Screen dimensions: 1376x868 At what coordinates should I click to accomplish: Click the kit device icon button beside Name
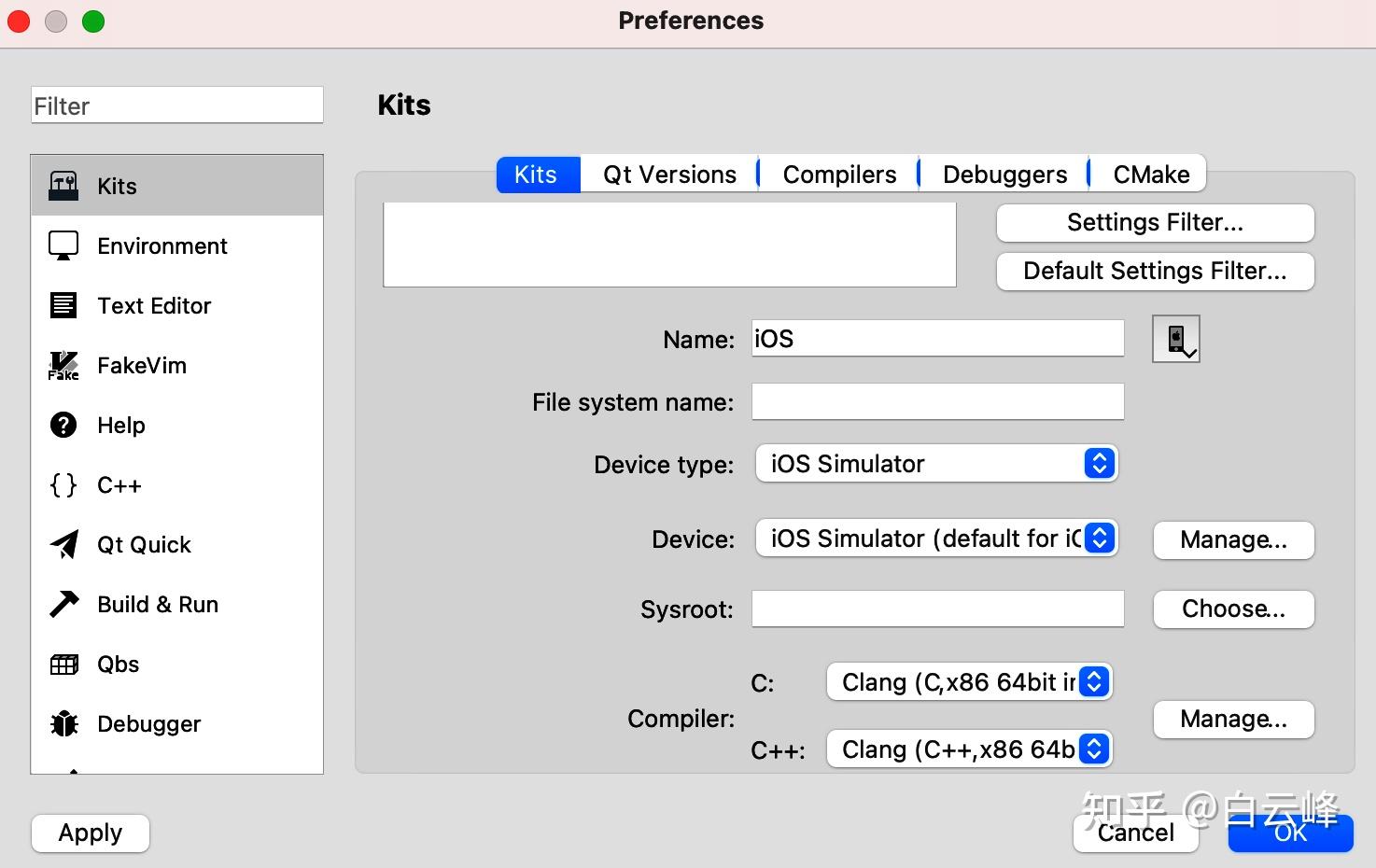pyautogui.click(x=1175, y=338)
